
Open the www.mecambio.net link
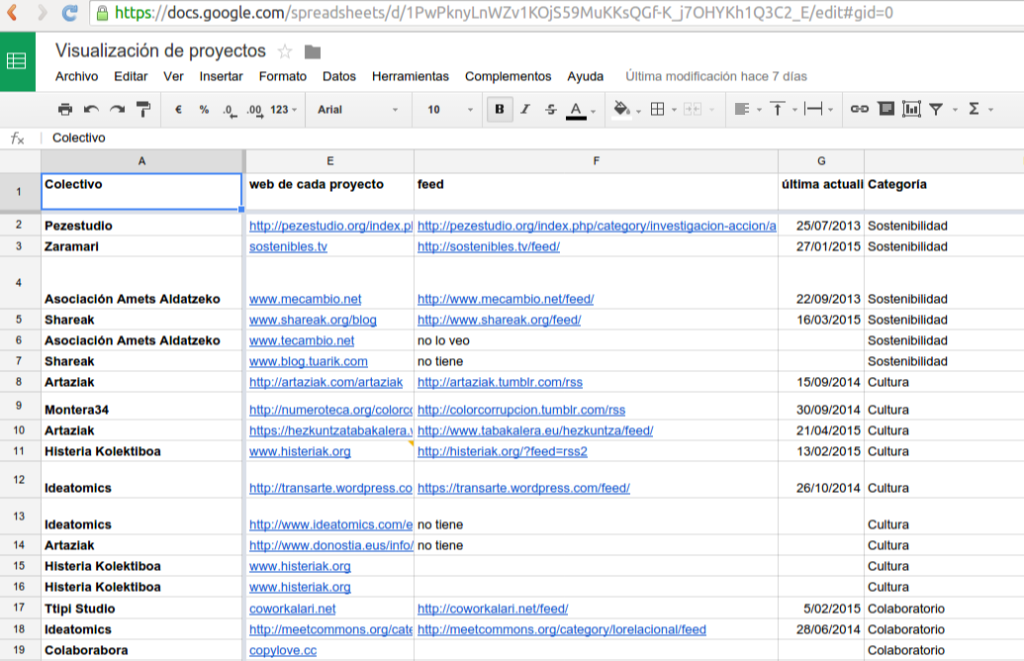pyautogui.click(x=305, y=299)
